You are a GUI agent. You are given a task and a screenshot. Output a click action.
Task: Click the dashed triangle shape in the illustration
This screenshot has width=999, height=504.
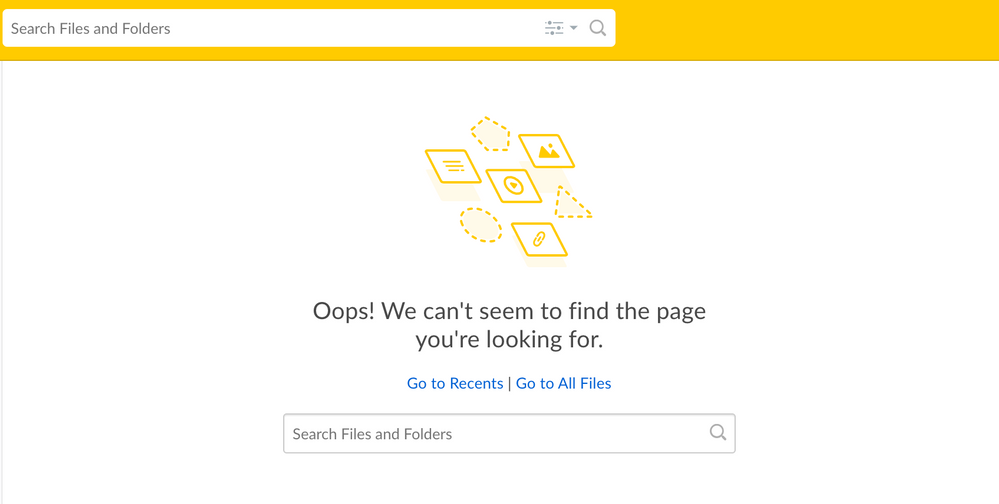pos(571,202)
